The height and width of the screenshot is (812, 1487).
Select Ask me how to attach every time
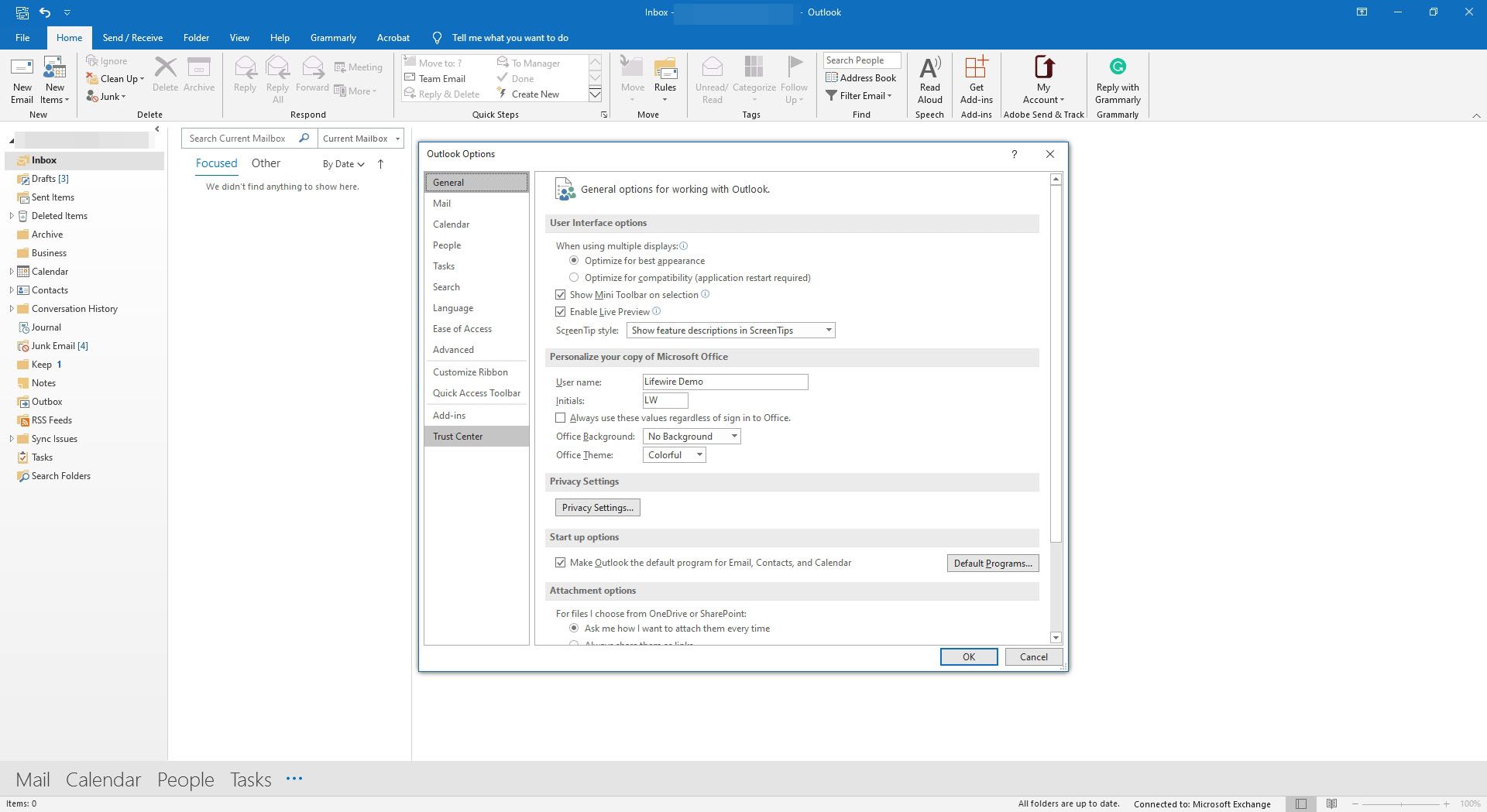[x=574, y=629]
